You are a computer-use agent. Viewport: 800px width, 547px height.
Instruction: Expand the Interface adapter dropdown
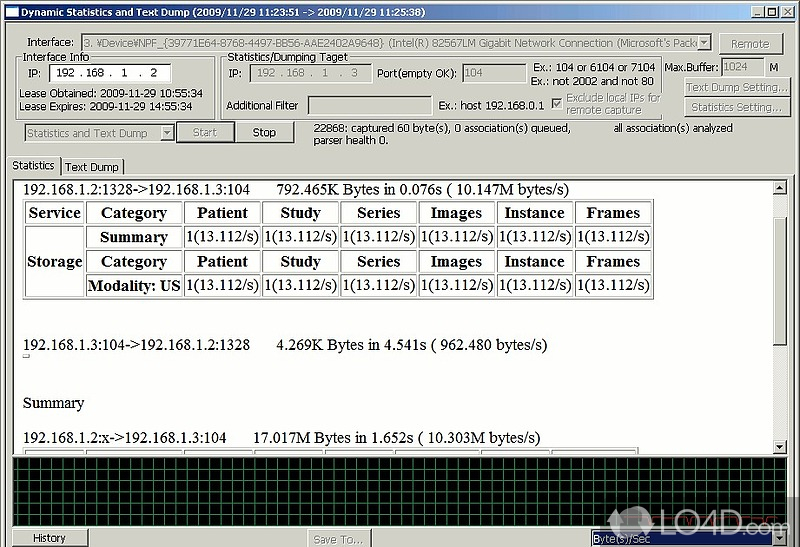point(703,43)
